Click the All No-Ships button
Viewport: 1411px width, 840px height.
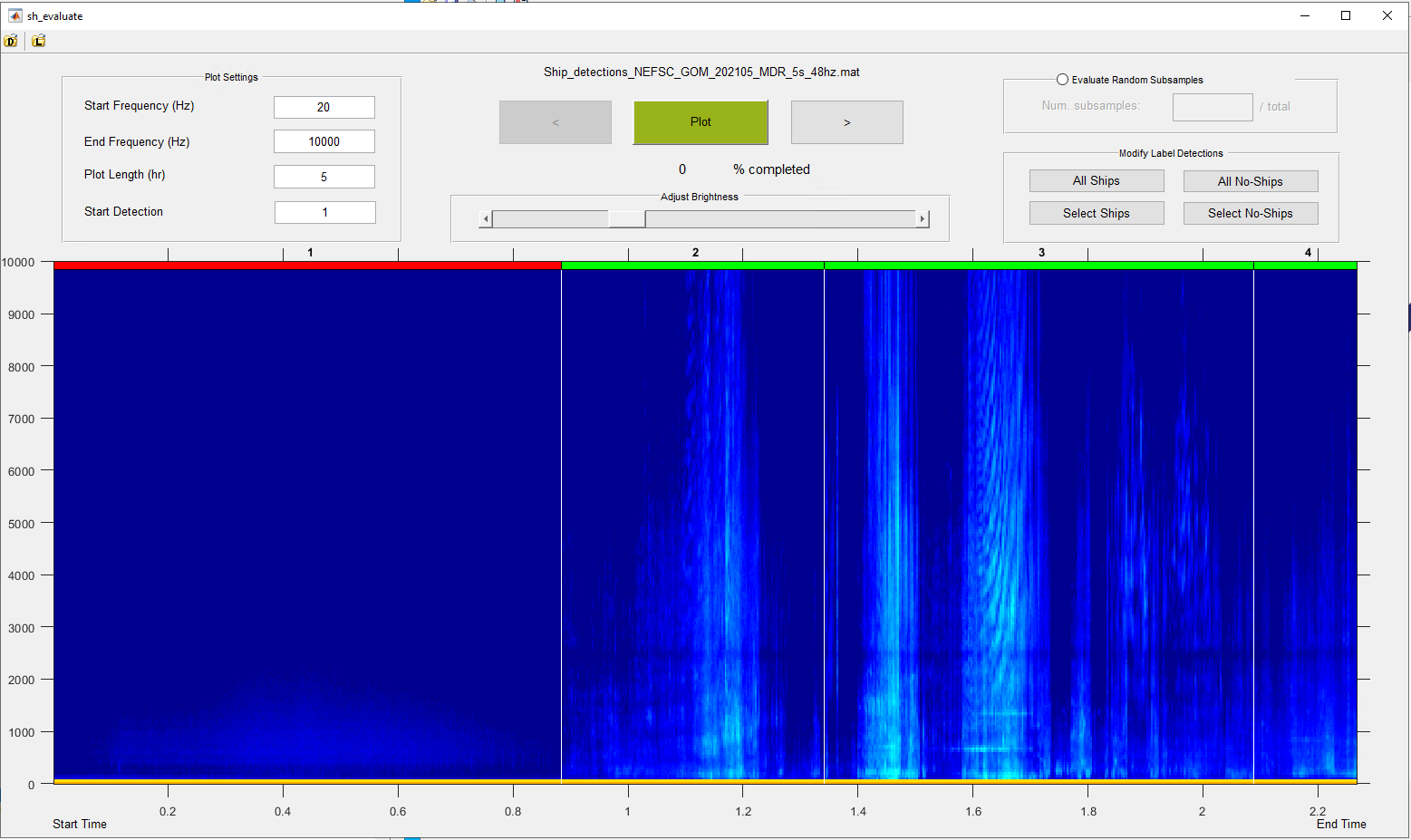(x=1250, y=181)
